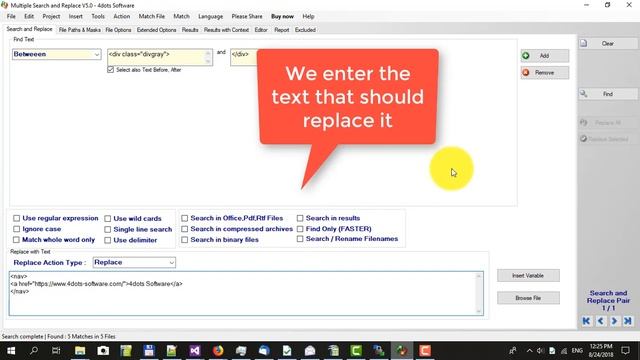Click the active Multiple Search and Replace taskbar icon
The image size is (640, 360).
click(402, 351)
